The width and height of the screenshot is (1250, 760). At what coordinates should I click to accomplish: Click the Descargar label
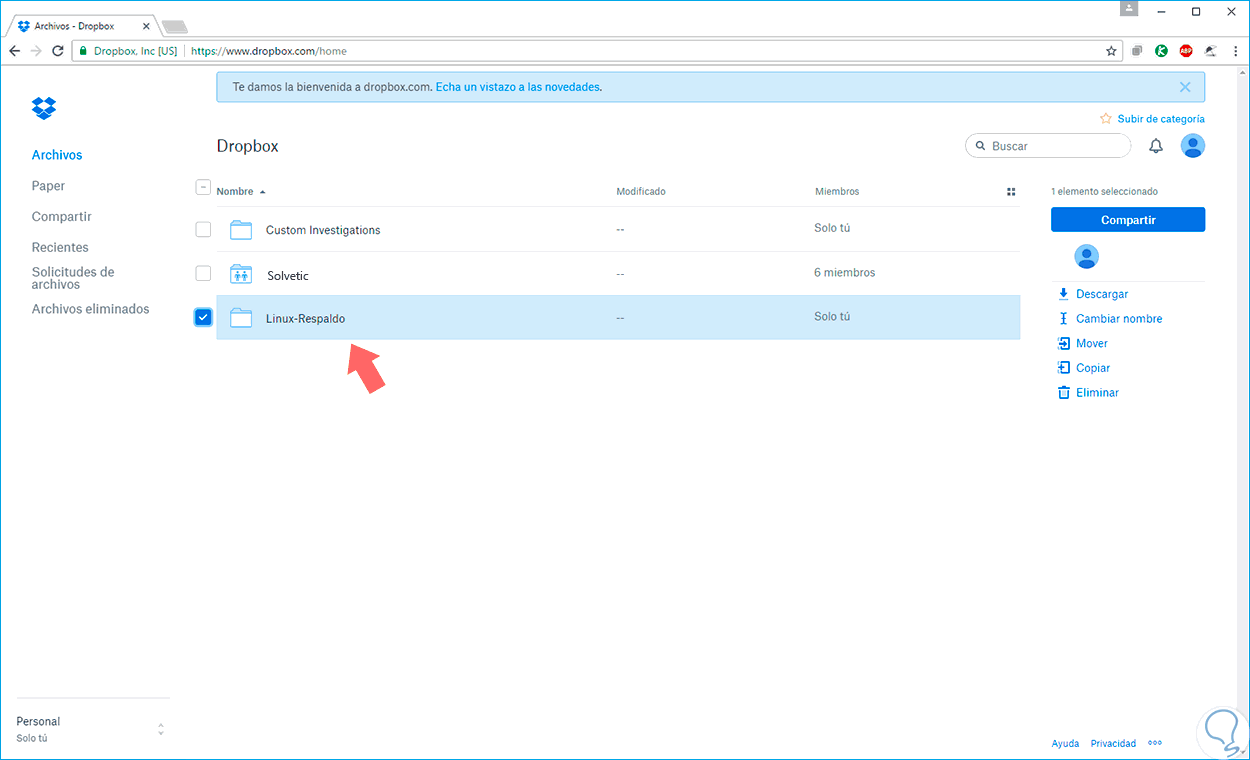coord(1102,295)
